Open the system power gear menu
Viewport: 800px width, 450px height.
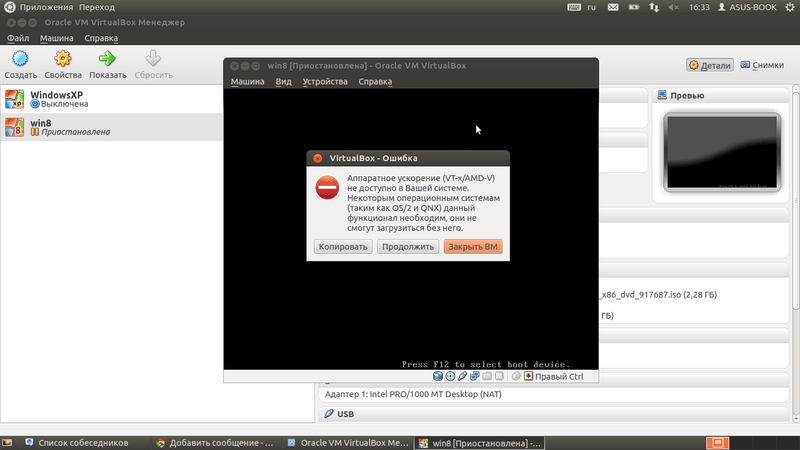click(790, 7)
